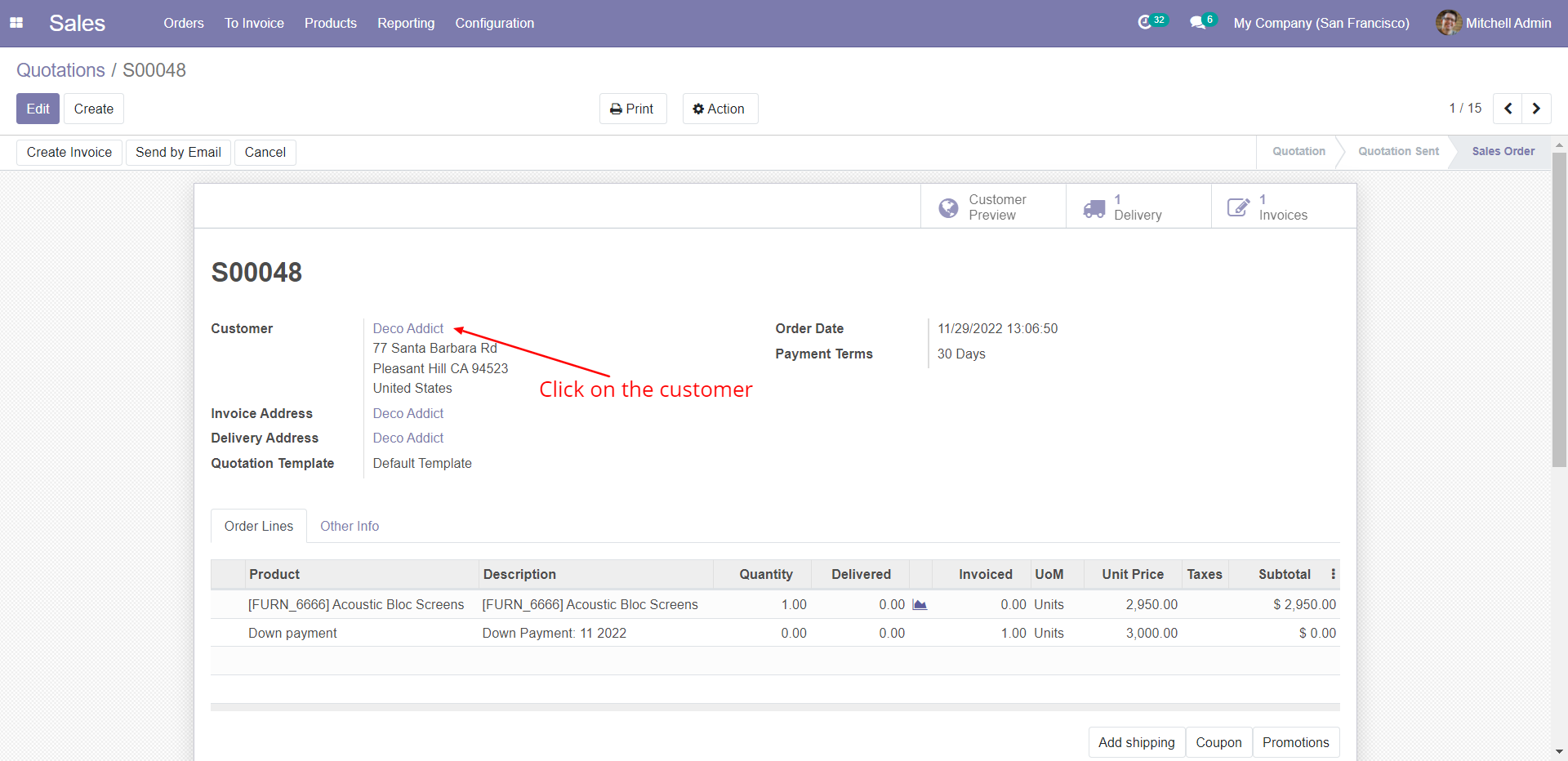Click the Print button
The height and width of the screenshot is (761, 1568).
click(x=633, y=109)
